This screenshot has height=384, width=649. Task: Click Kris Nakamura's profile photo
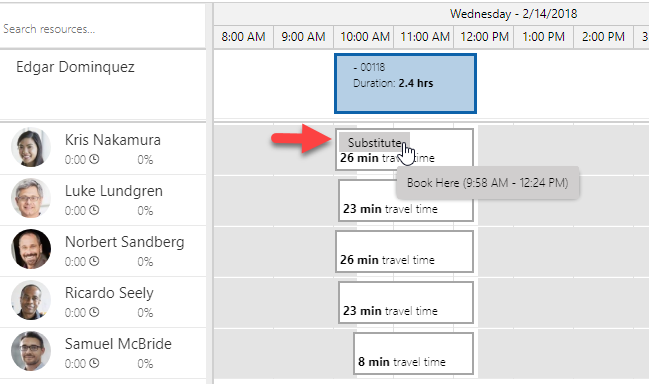31,147
